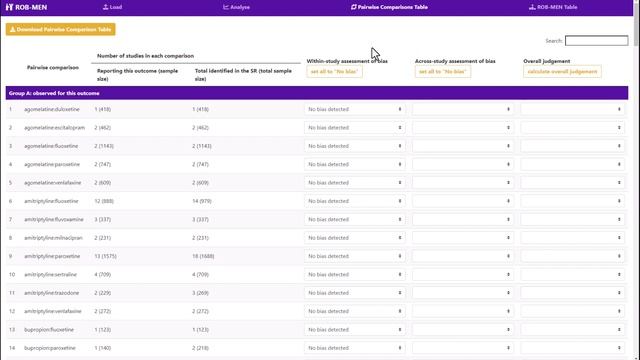Click the 'Pairwise comparison' column header

coord(53,67)
